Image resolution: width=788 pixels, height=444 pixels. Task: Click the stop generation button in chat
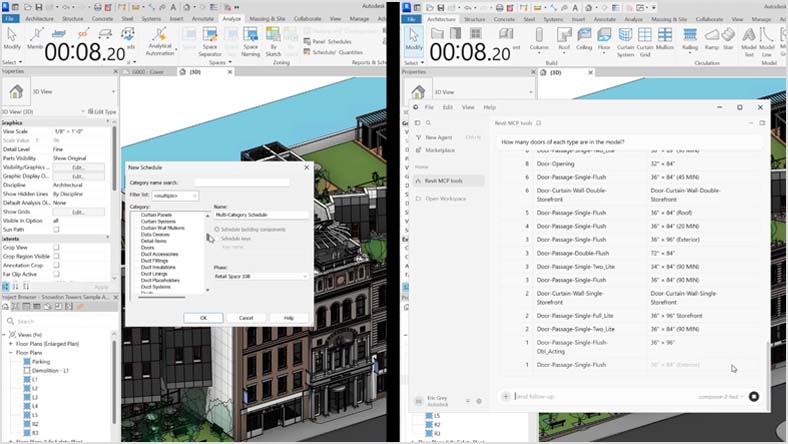(x=754, y=396)
